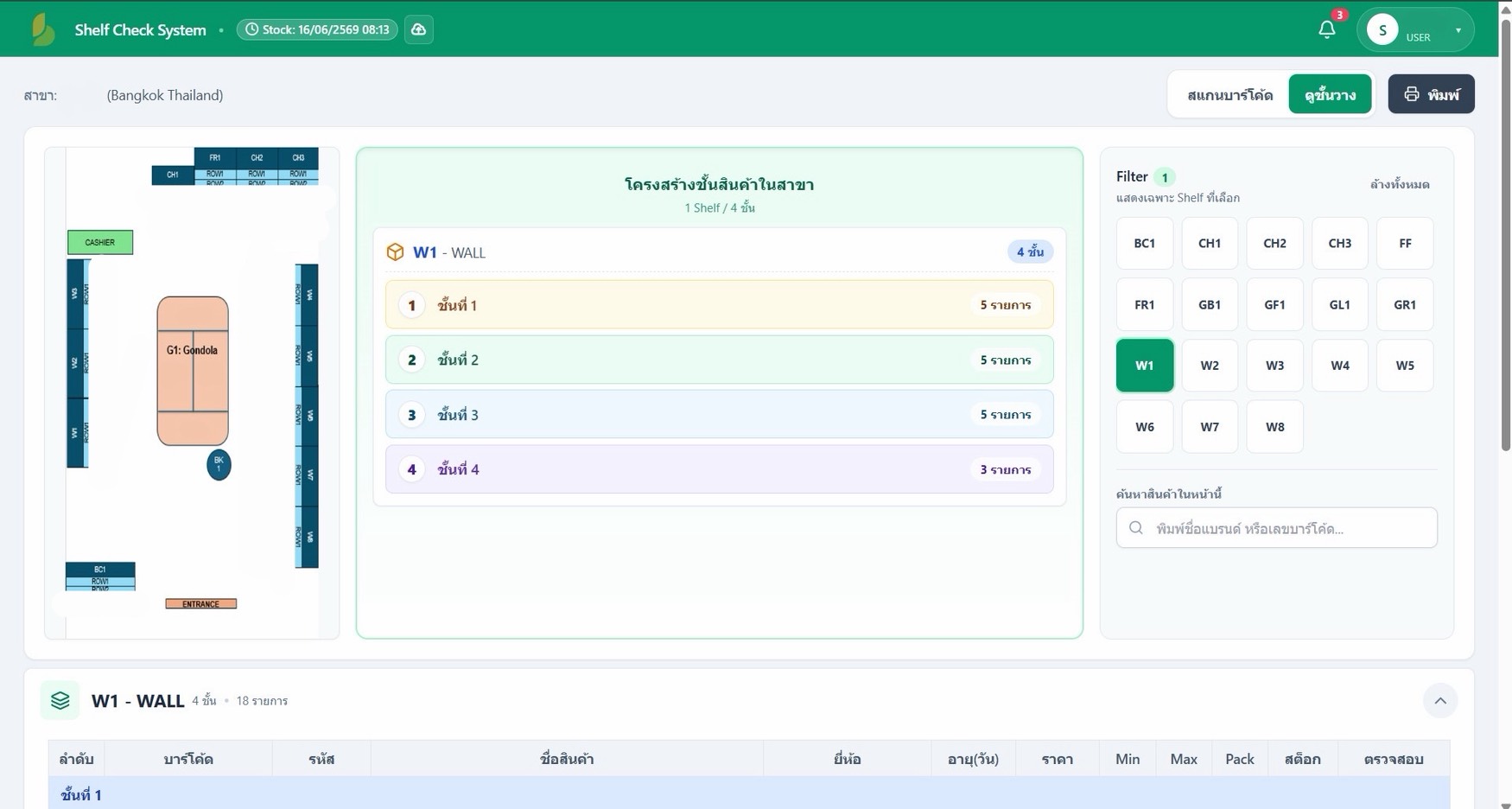Toggle the CH2 filter chip
This screenshot has width=1512, height=809.
tap(1274, 244)
